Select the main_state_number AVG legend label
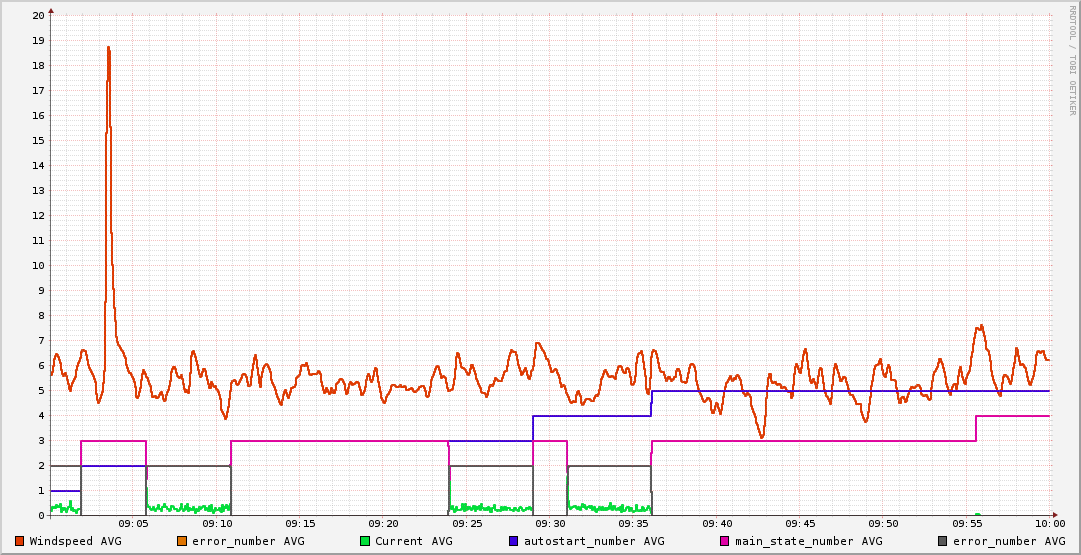This screenshot has height=555, width=1081. (808, 541)
